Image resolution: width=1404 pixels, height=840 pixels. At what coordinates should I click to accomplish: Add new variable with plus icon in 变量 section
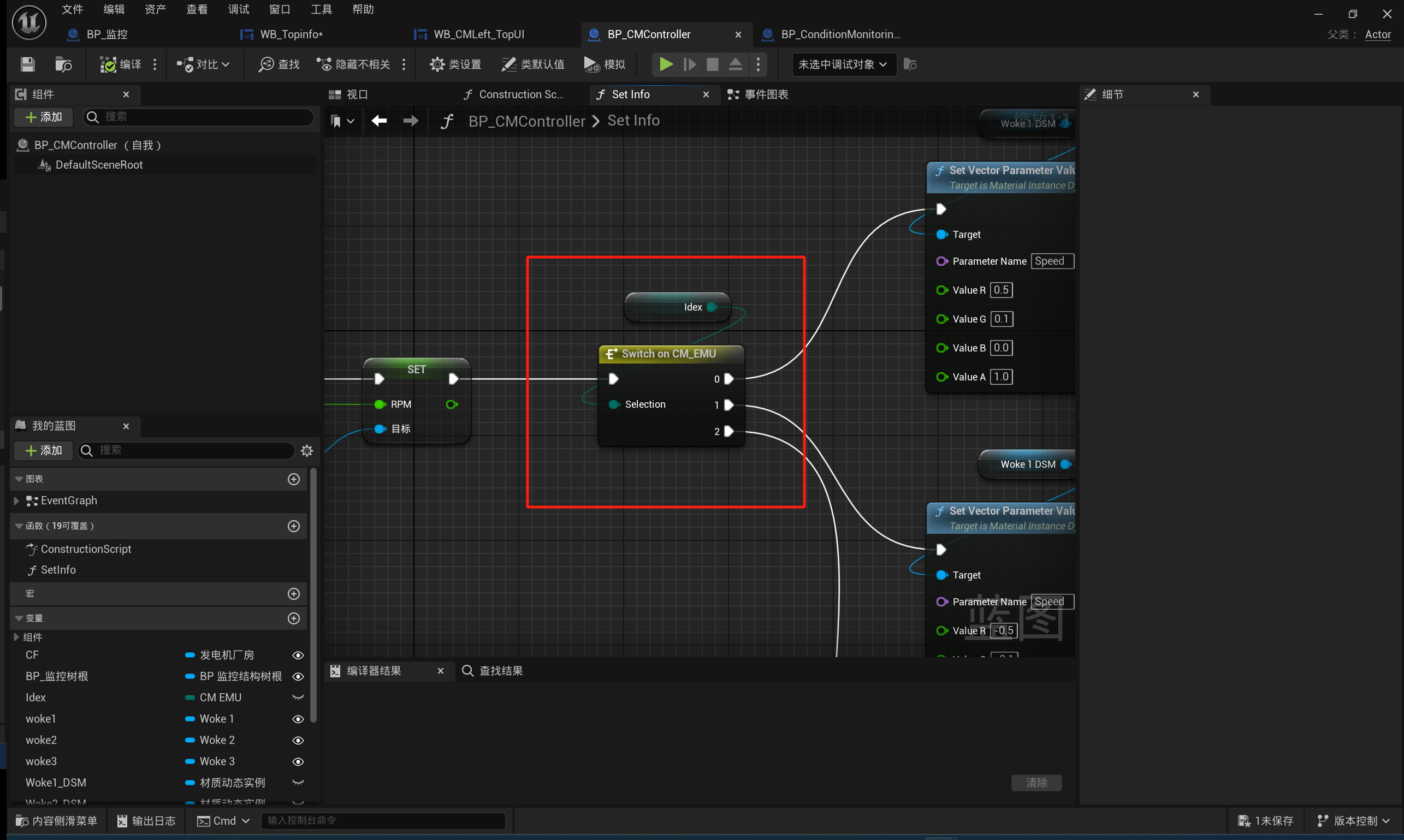[x=293, y=618]
